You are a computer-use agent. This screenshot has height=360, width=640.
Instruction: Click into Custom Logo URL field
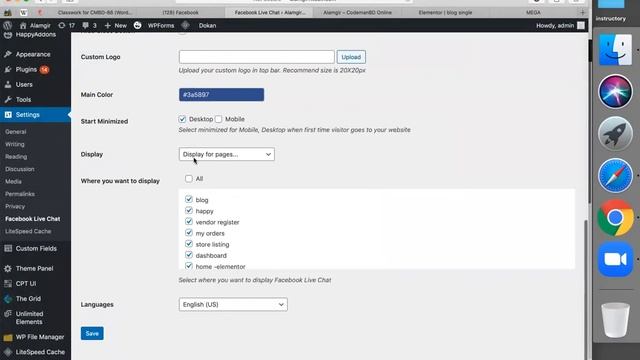[x=256, y=57]
